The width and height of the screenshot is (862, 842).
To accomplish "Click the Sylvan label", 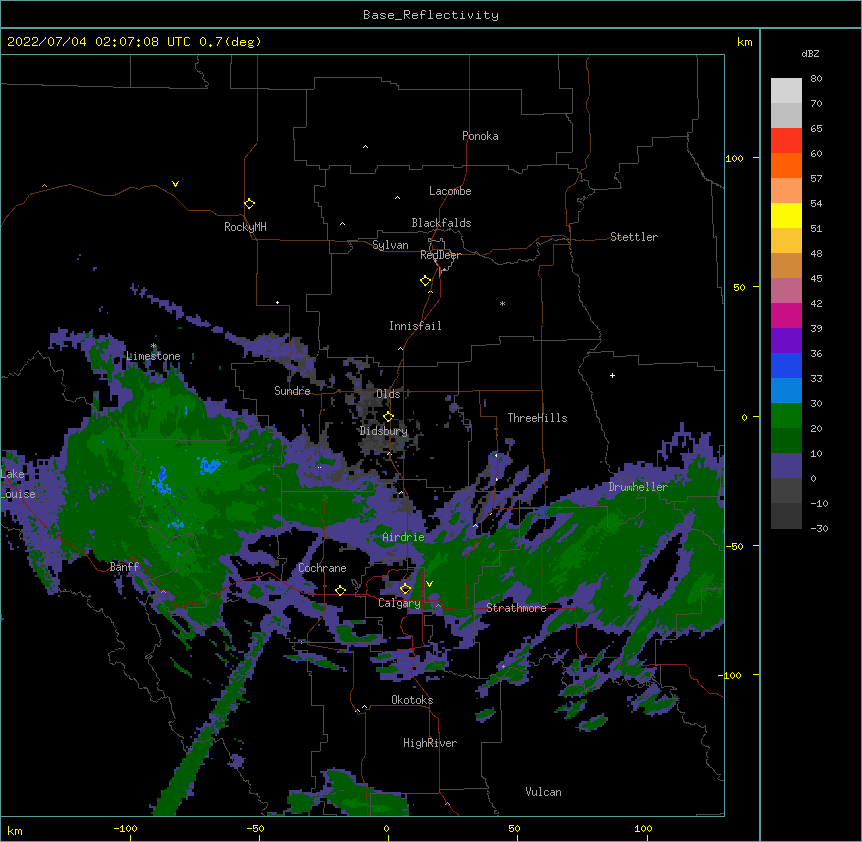I will [390, 245].
